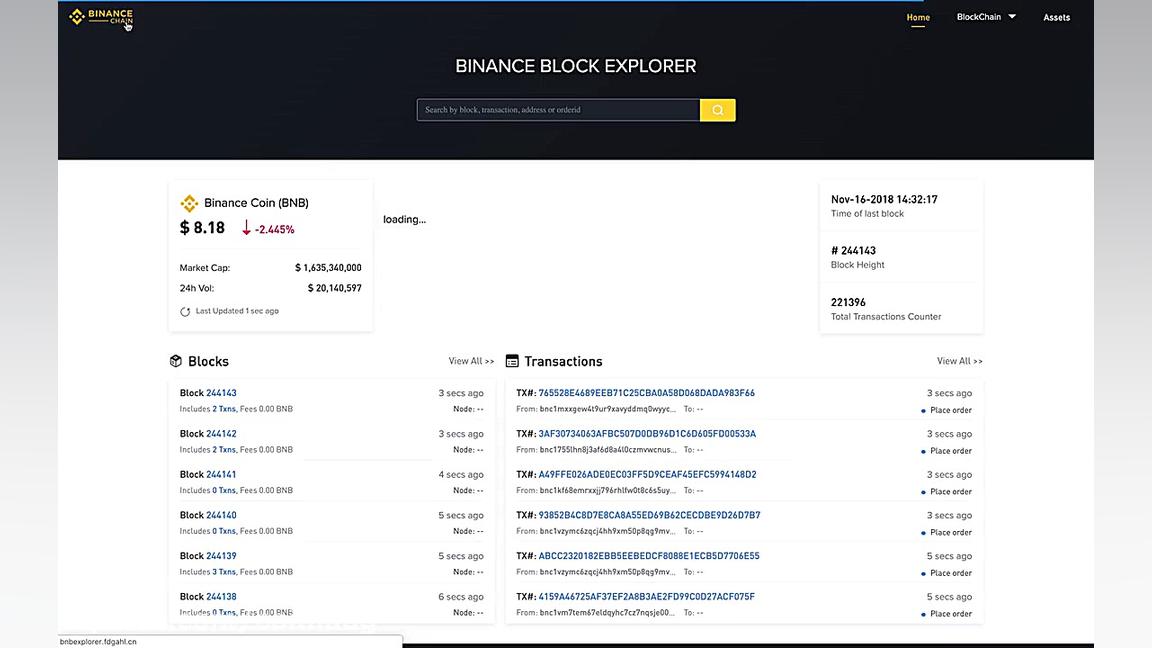Open the BlockChain menu label

(978, 17)
